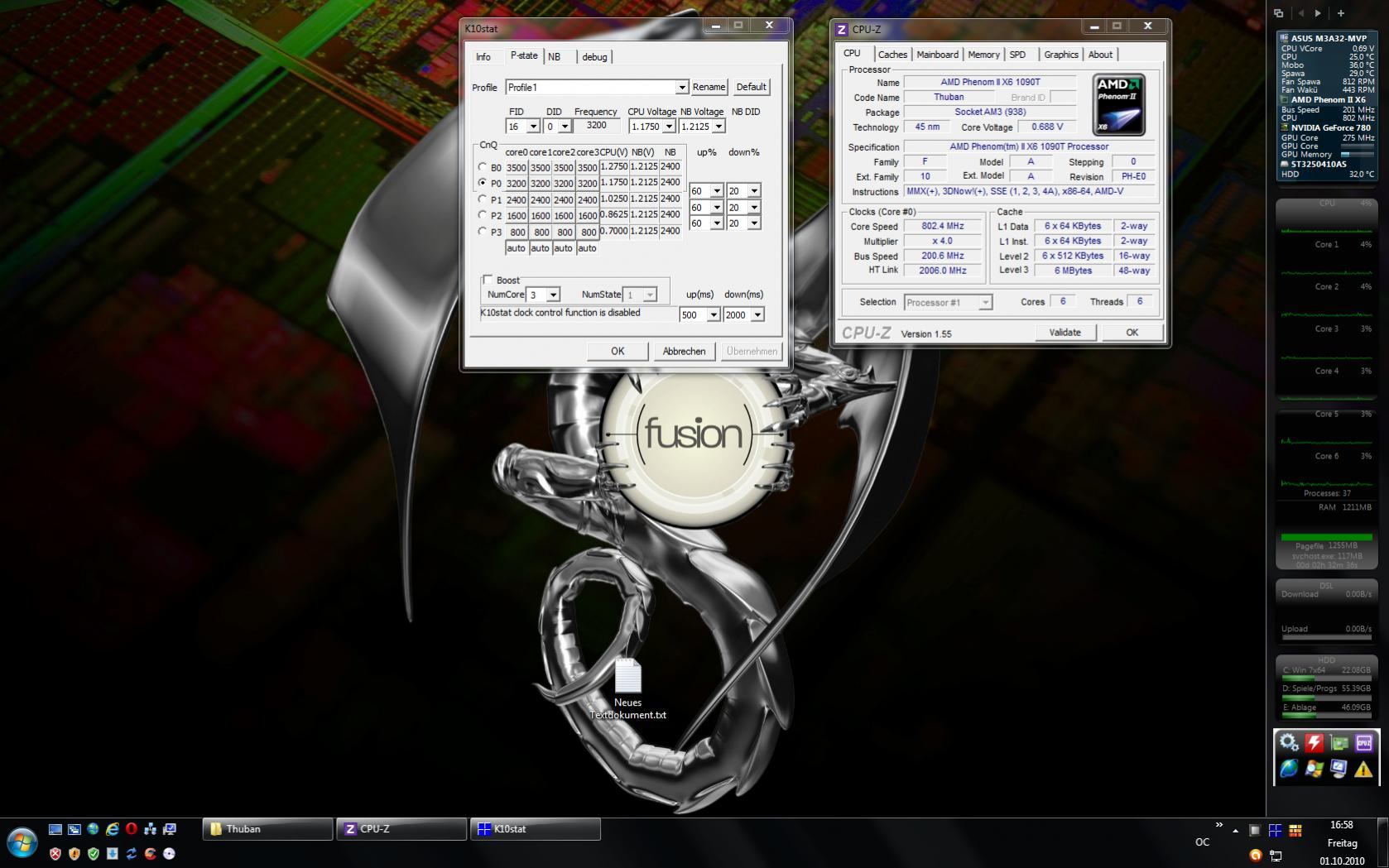Open the network computers quick launch icon
Screen dimensions: 1389x868
150,829
